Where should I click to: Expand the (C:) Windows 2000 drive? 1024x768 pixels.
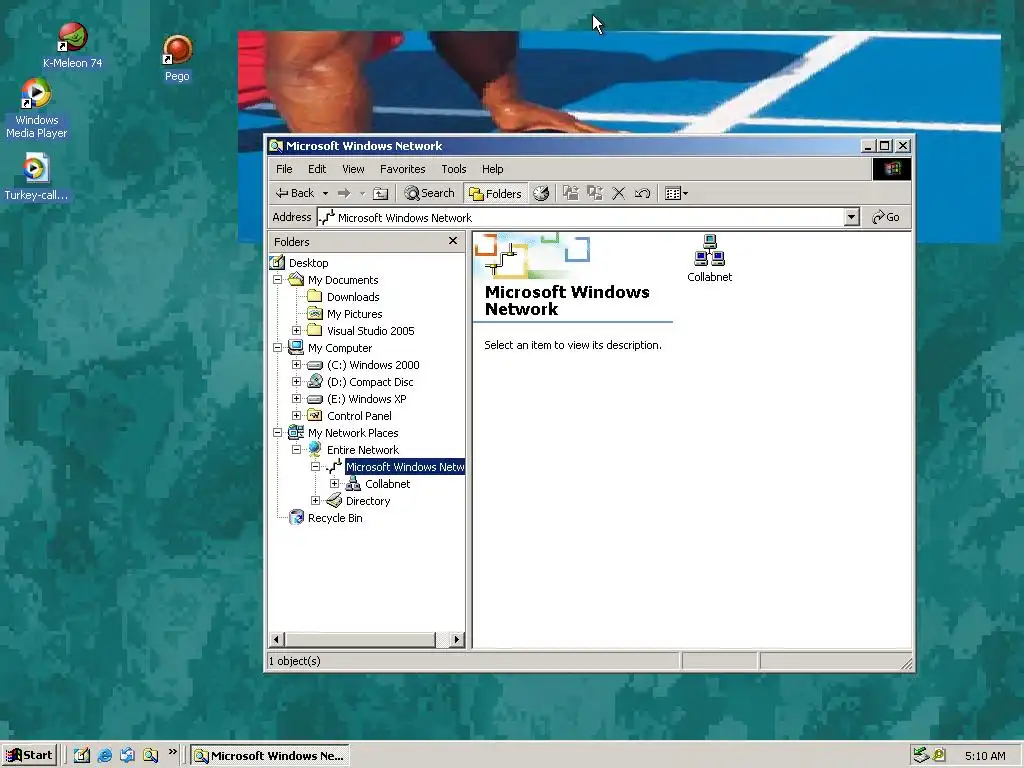click(x=296, y=364)
